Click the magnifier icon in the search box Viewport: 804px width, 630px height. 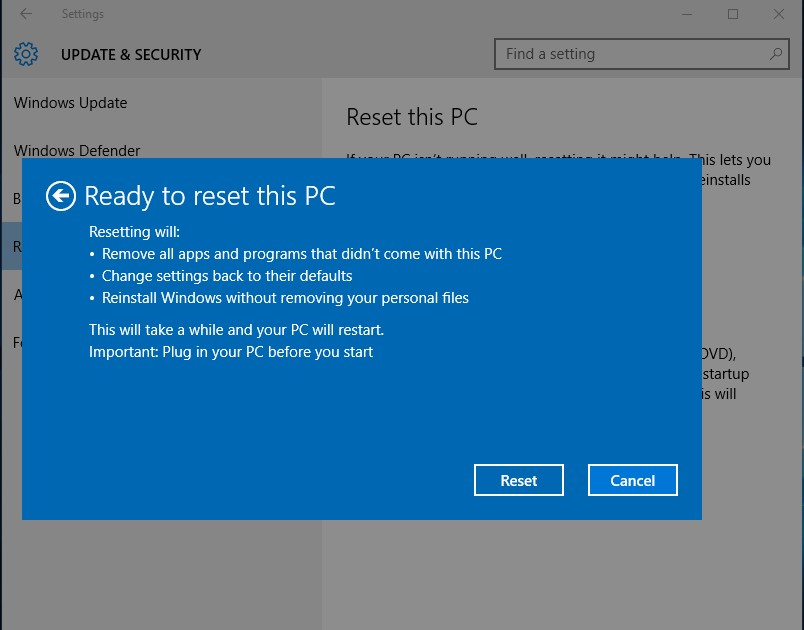pos(775,54)
